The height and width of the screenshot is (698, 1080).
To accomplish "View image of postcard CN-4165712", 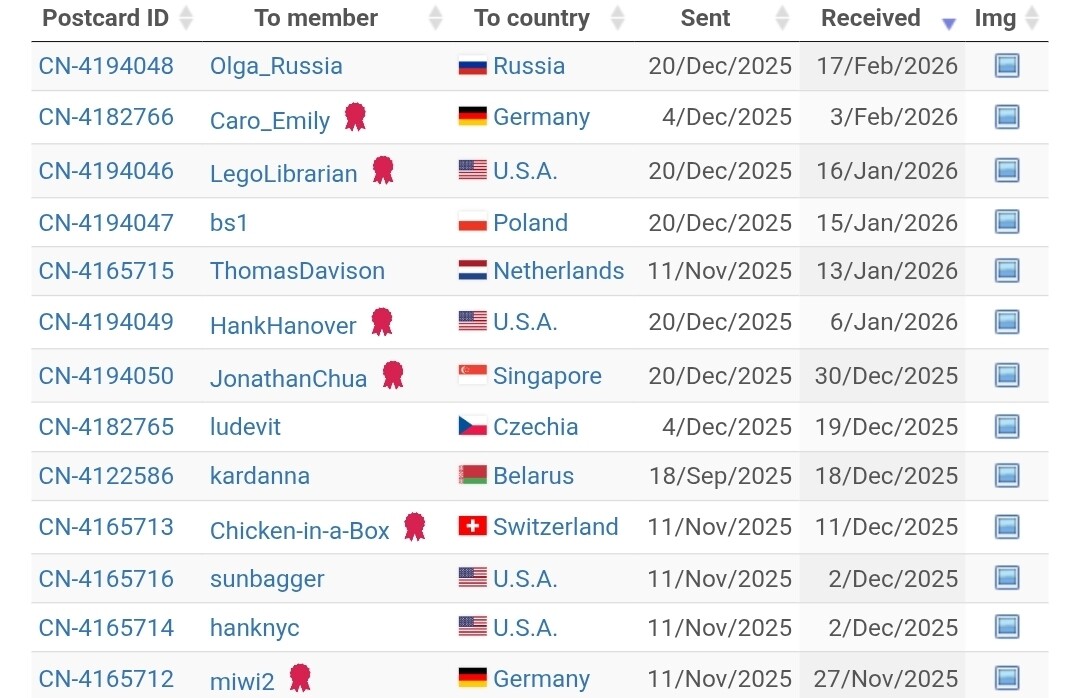I will coord(1007,678).
